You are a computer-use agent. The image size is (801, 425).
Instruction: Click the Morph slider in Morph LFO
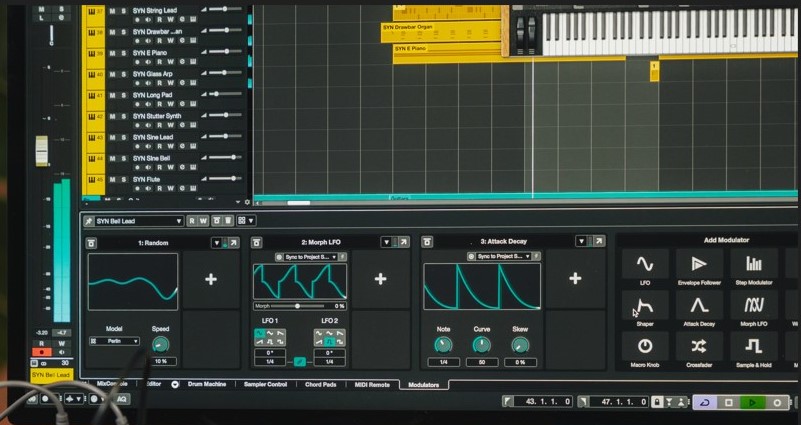pos(298,306)
